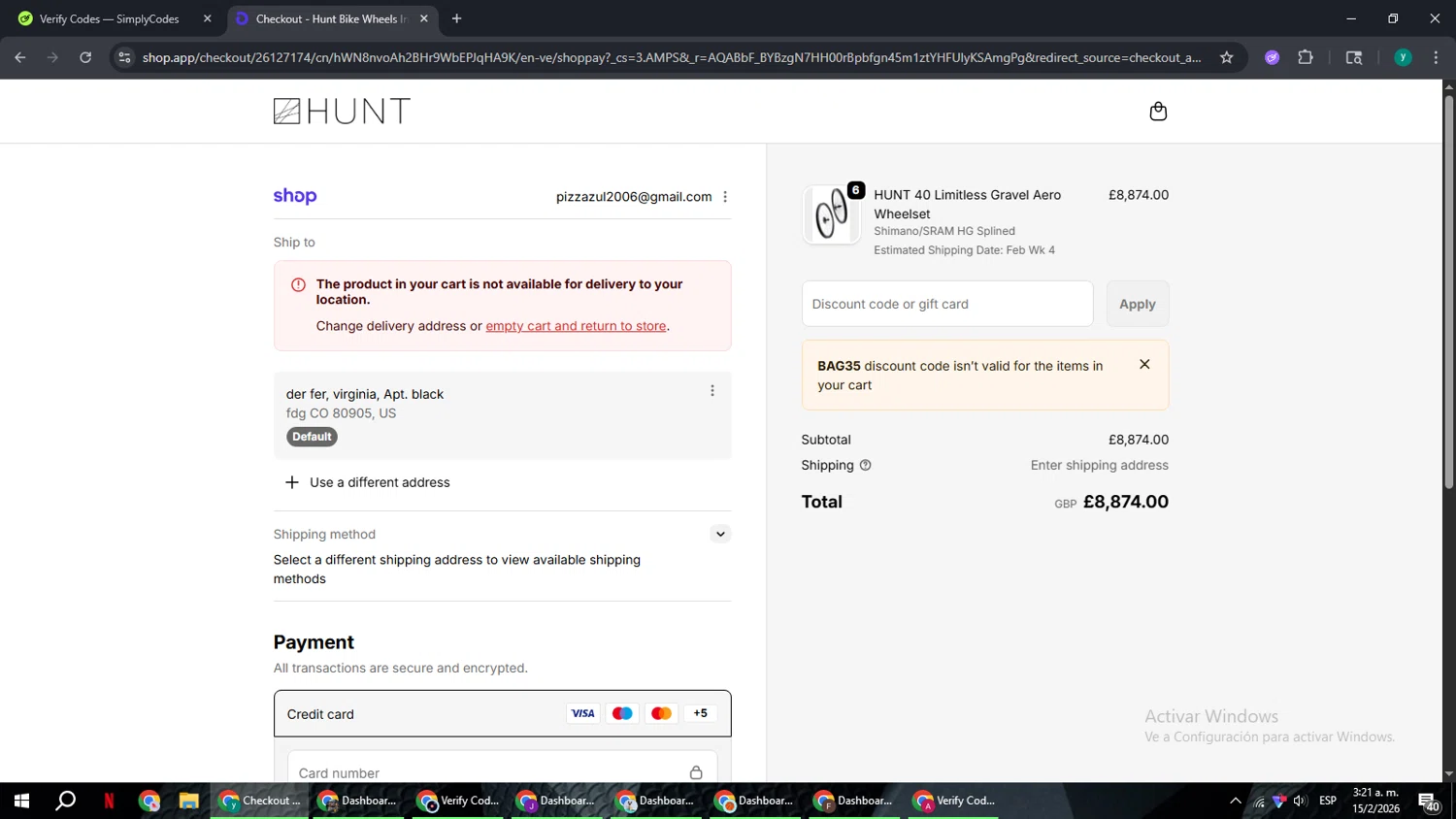Open File Explorer from the taskbar
The width and height of the screenshot is (1456, 819).
coord(188,801)
